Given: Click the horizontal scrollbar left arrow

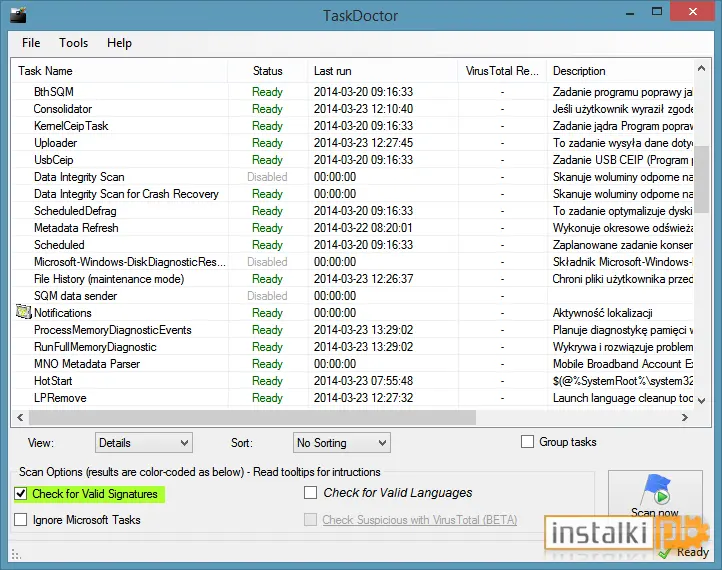Looking at the screenshot, I should (x=20, y=417).
